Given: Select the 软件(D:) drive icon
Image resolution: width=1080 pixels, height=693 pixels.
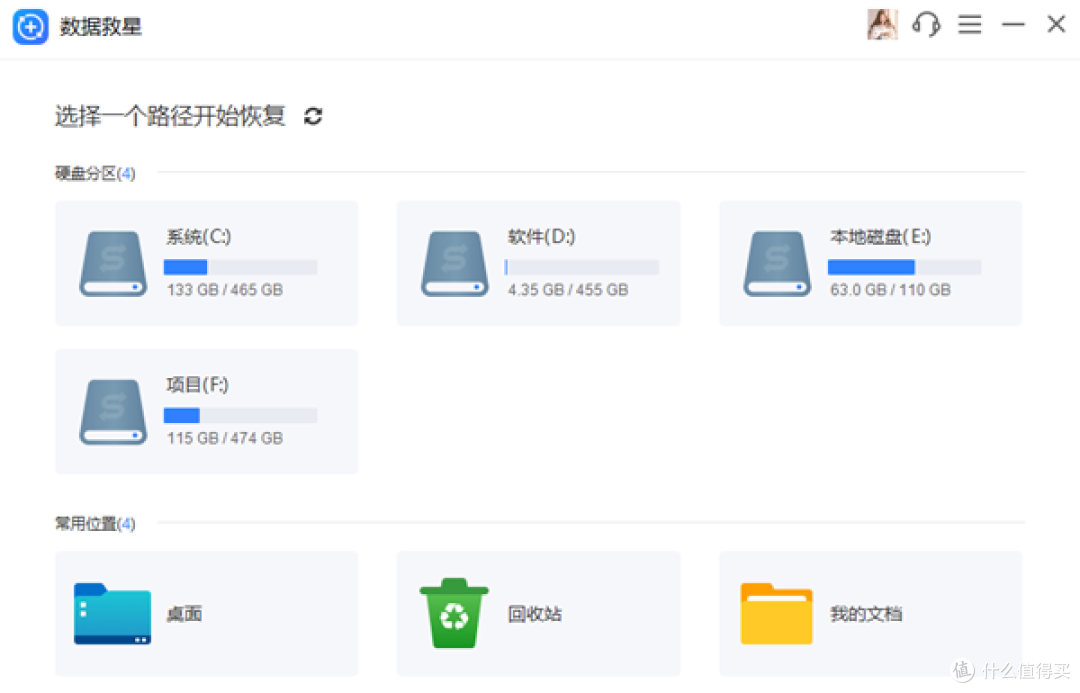Looking at the screenshot, I should pyautogui.click(x=455, y=264).
